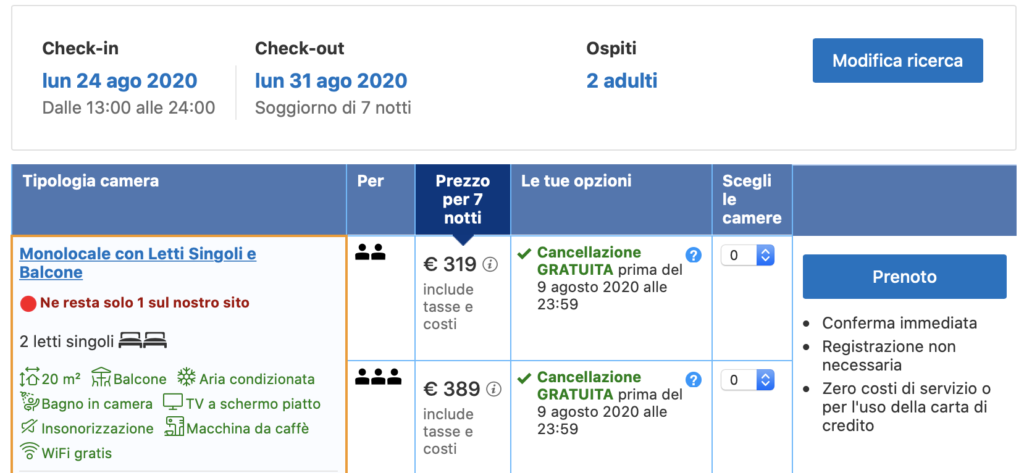Viewport: 1024px width, 473px height.
Task: Change the check-in date lun 24 ago 2020
Action: [120, 81]
